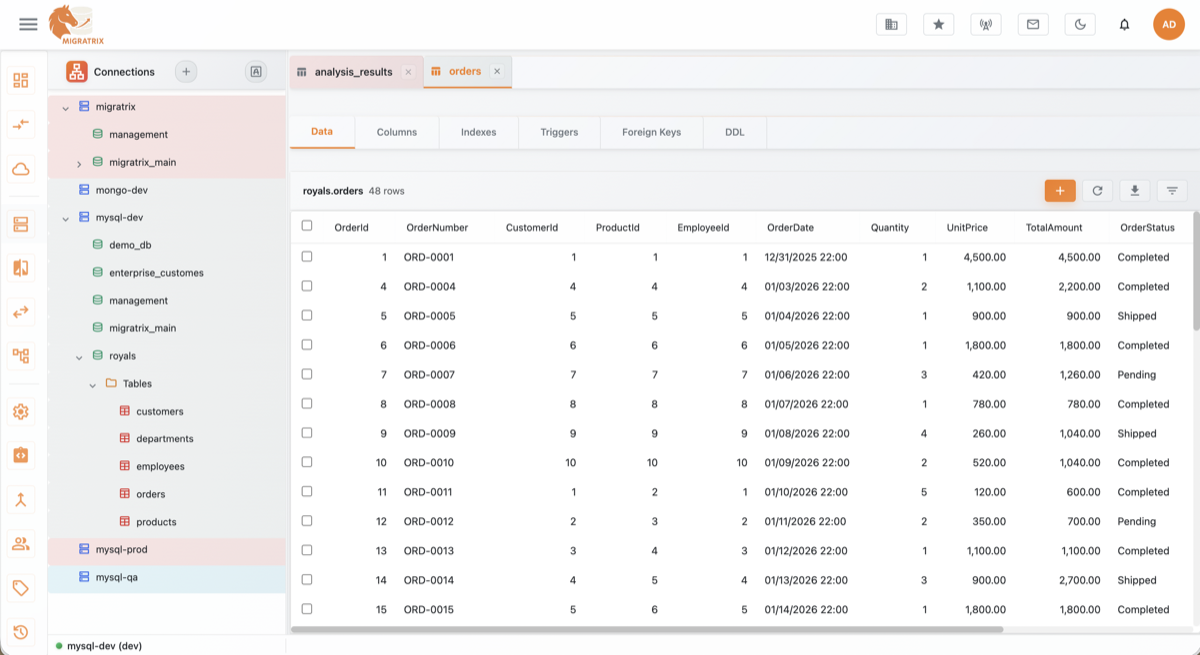Click the star favorites icon in top bar
1200x655 pixels.
coord(938,23)
